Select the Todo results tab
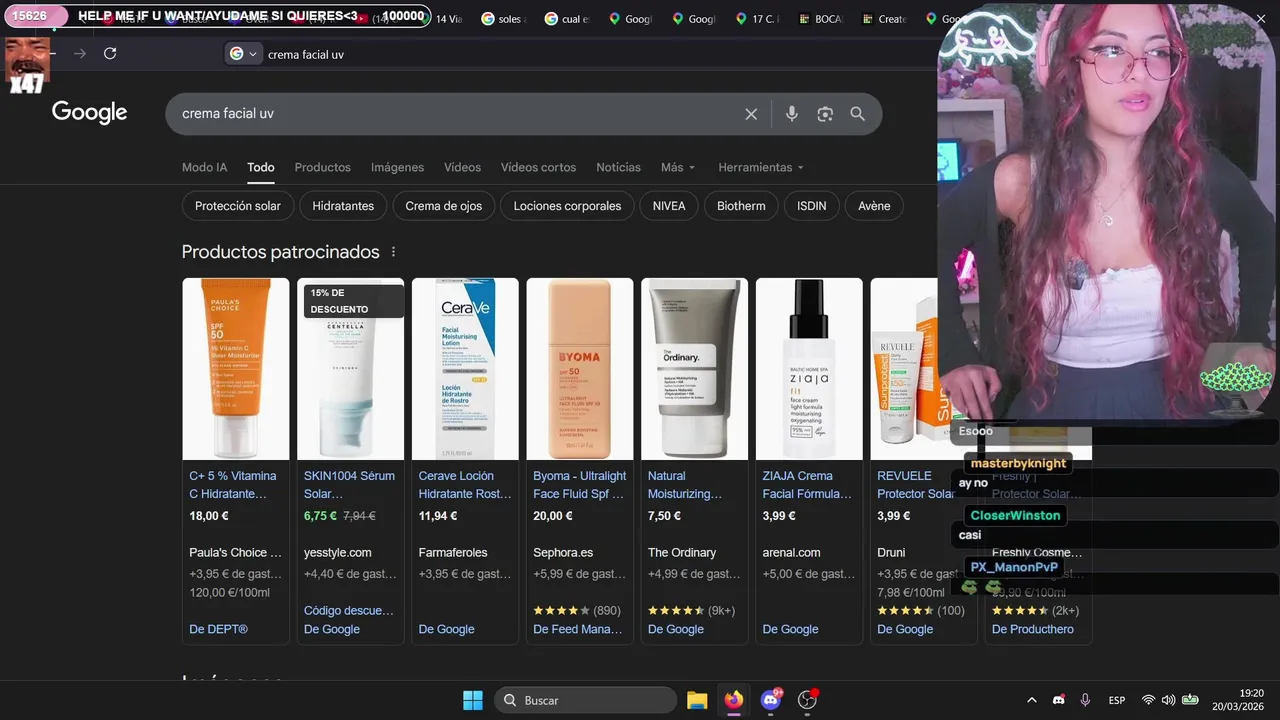 point(261,167)
